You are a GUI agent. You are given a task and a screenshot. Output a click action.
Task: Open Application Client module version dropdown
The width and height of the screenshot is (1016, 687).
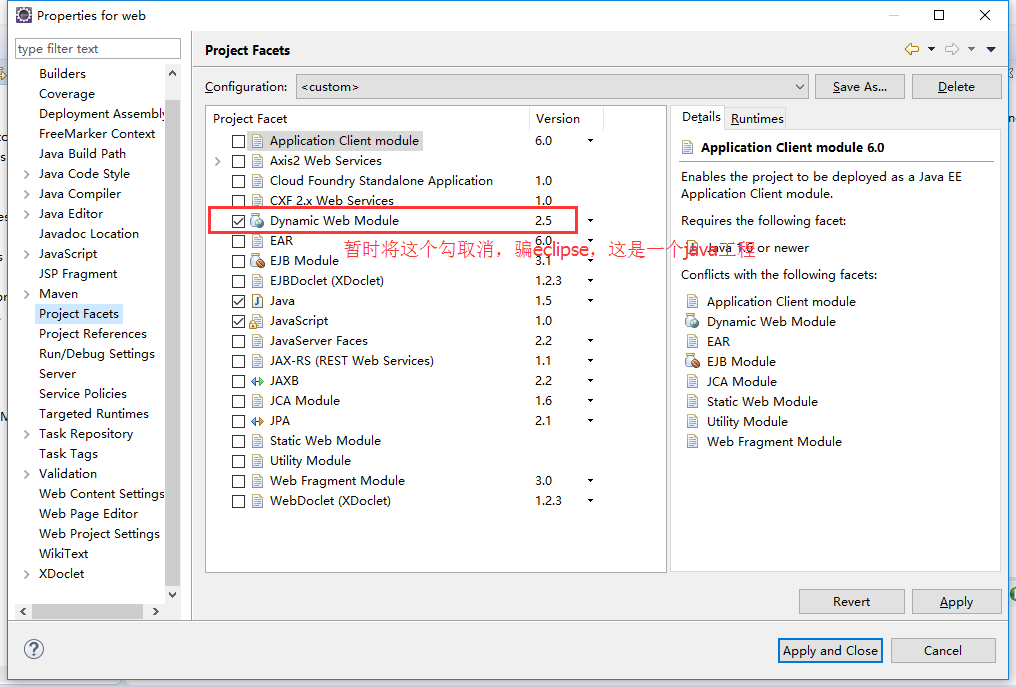[590, 141]
